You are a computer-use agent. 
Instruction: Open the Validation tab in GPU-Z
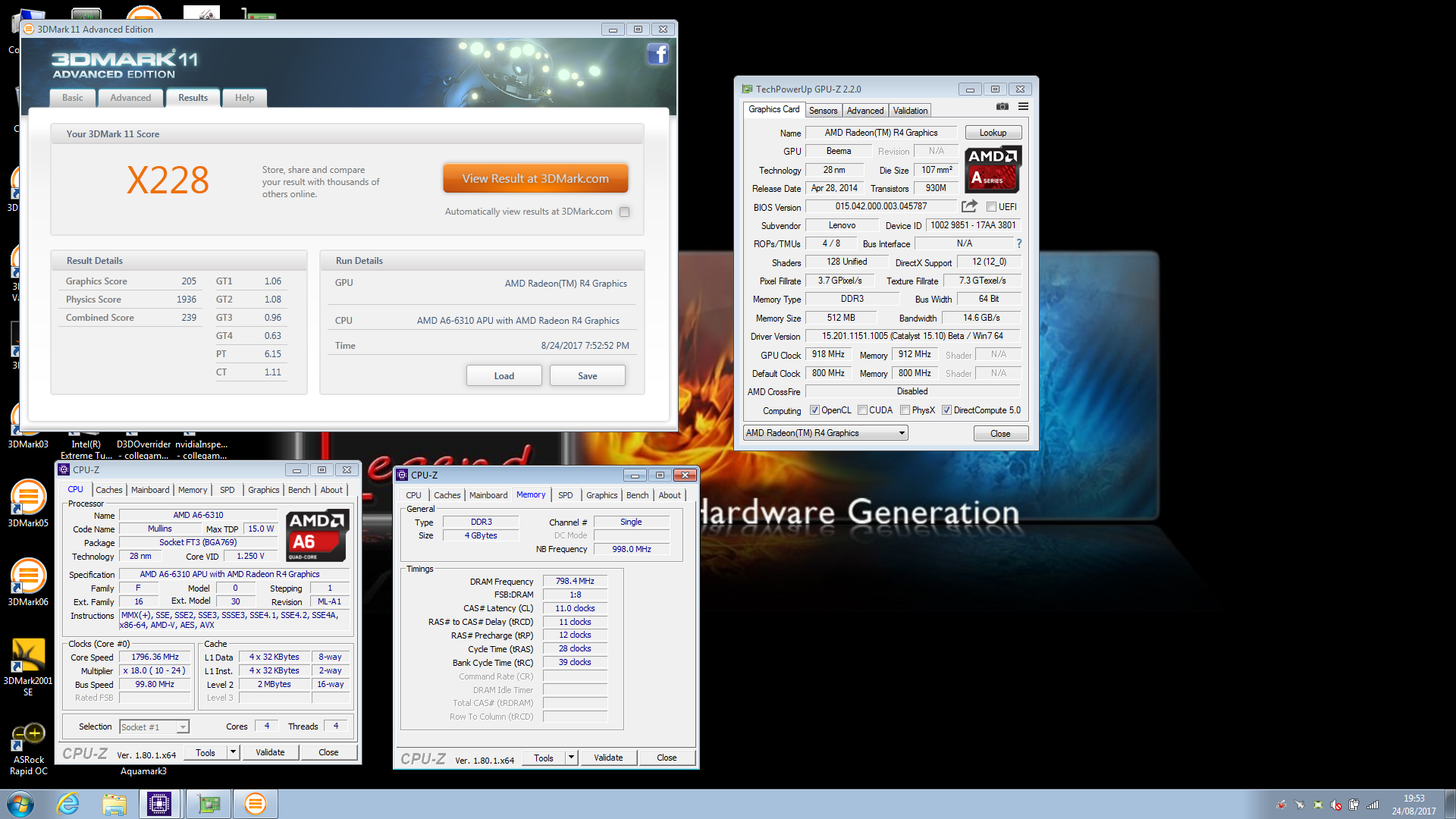pos(910,111)
